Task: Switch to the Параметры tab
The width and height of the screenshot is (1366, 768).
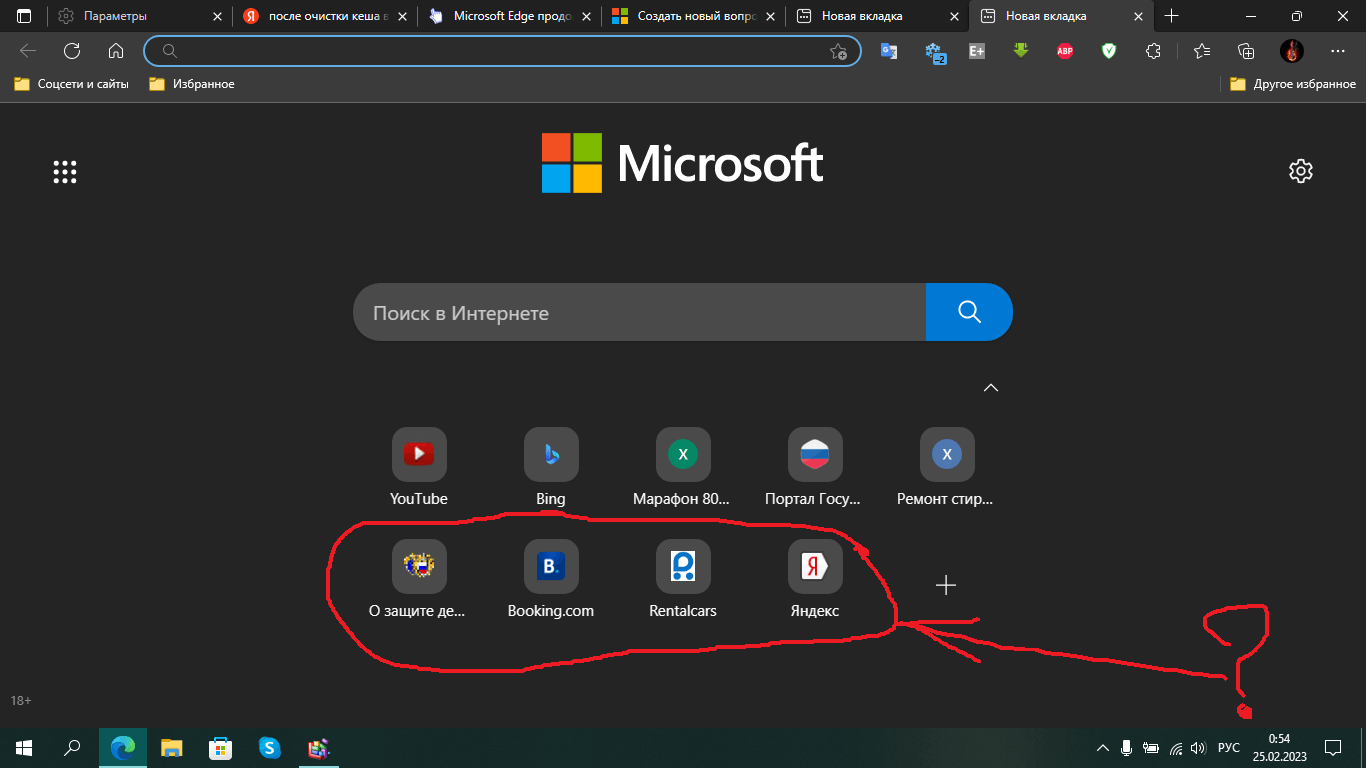Action: pyautogui.click(x=140, y=16)
